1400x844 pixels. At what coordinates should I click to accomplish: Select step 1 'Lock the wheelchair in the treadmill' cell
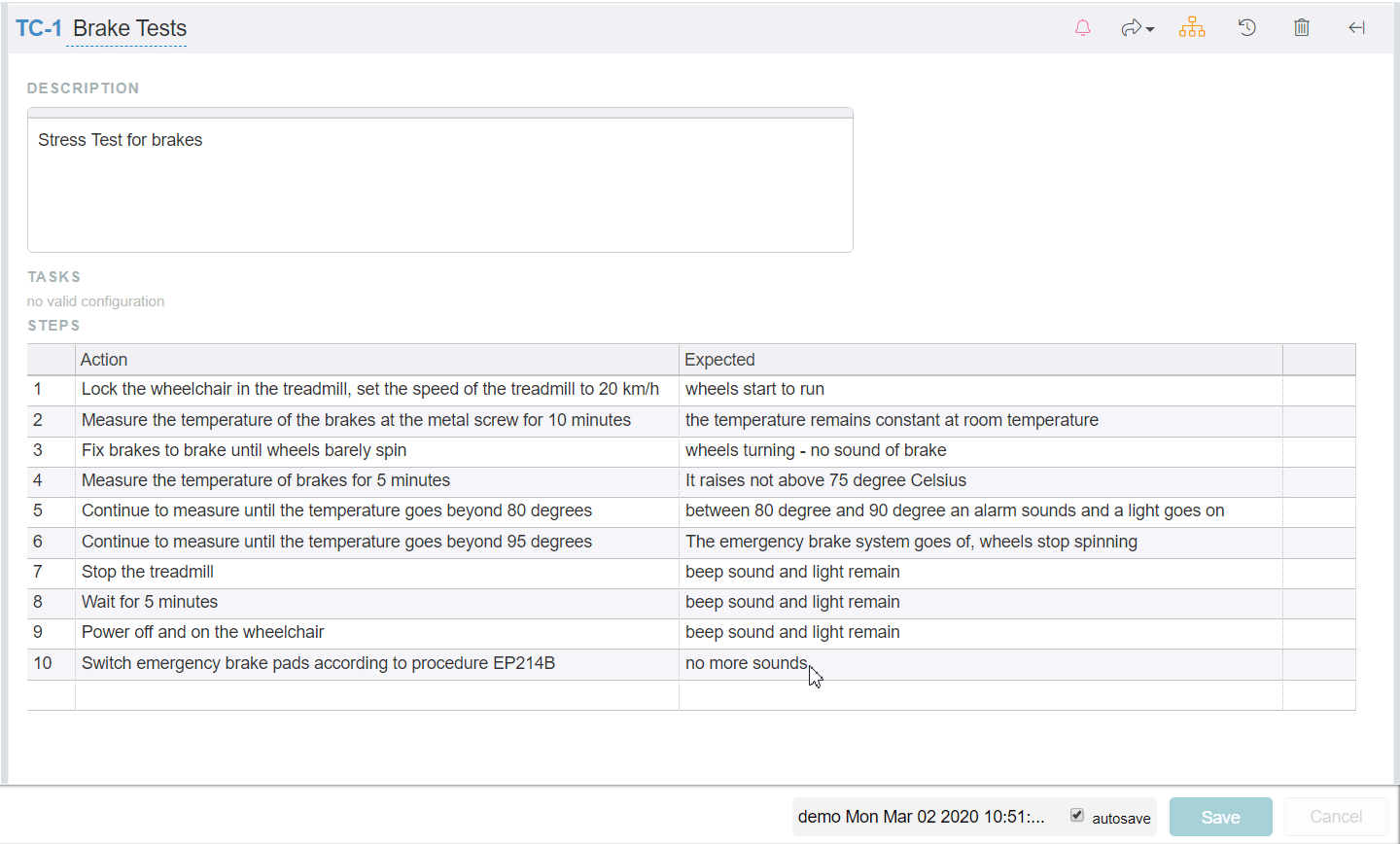(377, 390)
